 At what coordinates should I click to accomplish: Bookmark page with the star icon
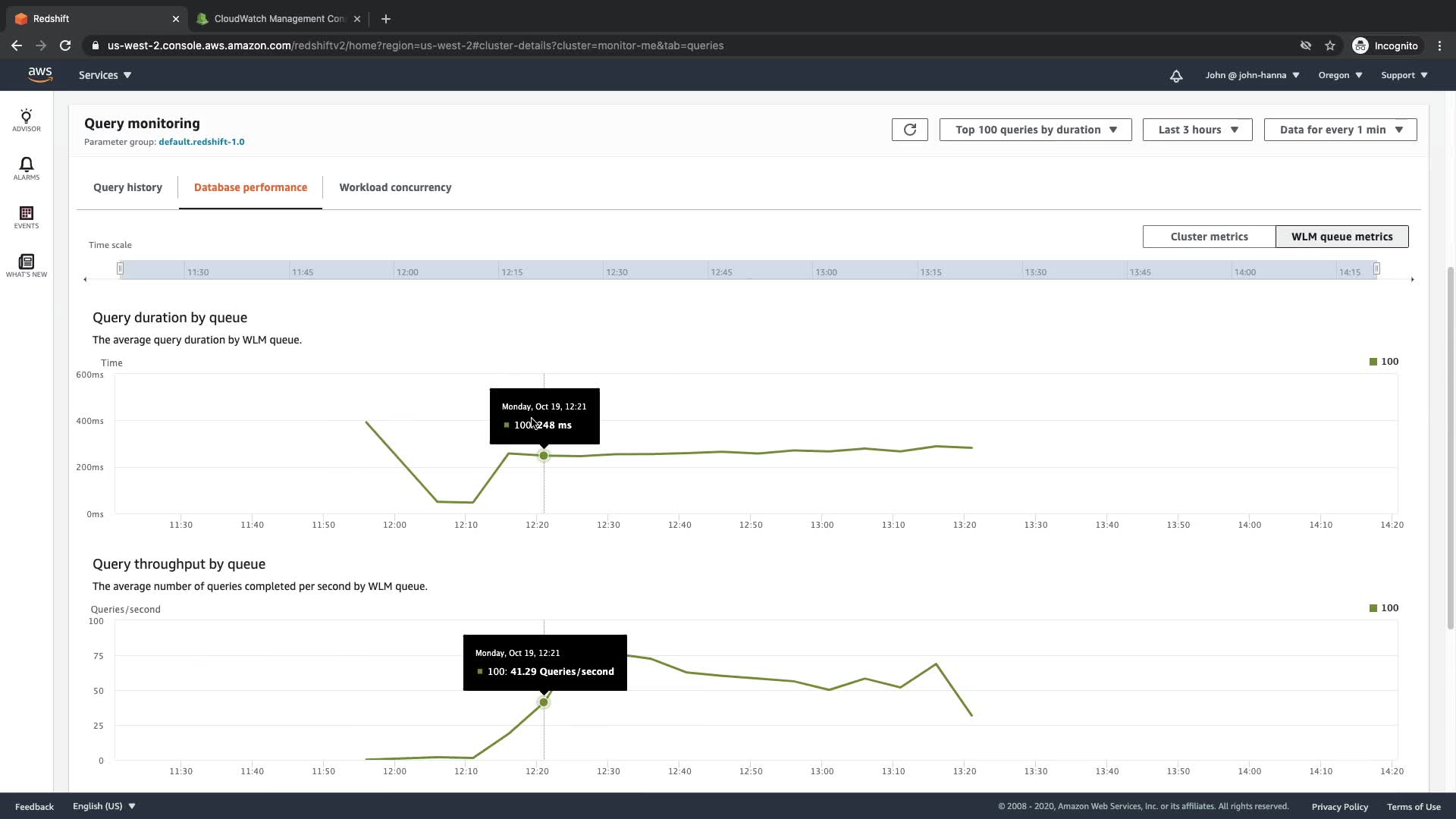1329,45
